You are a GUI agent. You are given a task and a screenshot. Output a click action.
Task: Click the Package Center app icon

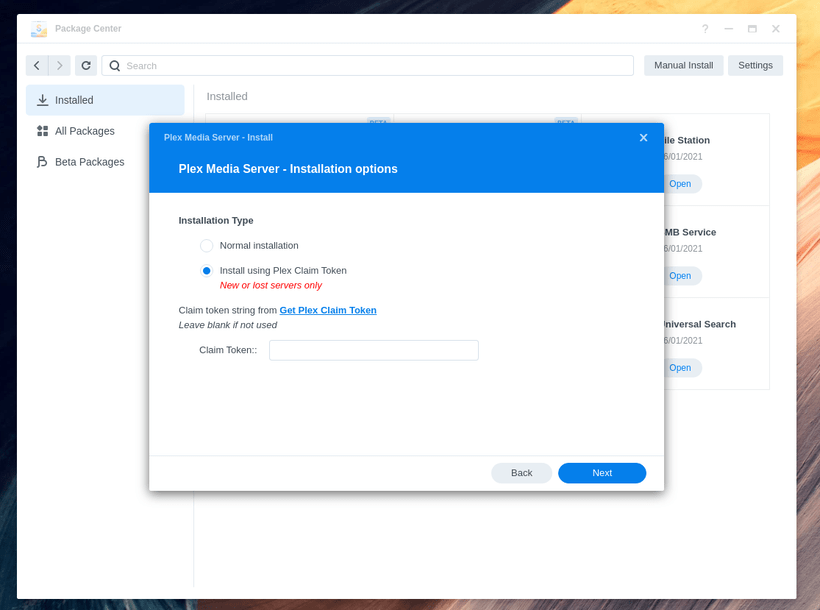(39, 29)
